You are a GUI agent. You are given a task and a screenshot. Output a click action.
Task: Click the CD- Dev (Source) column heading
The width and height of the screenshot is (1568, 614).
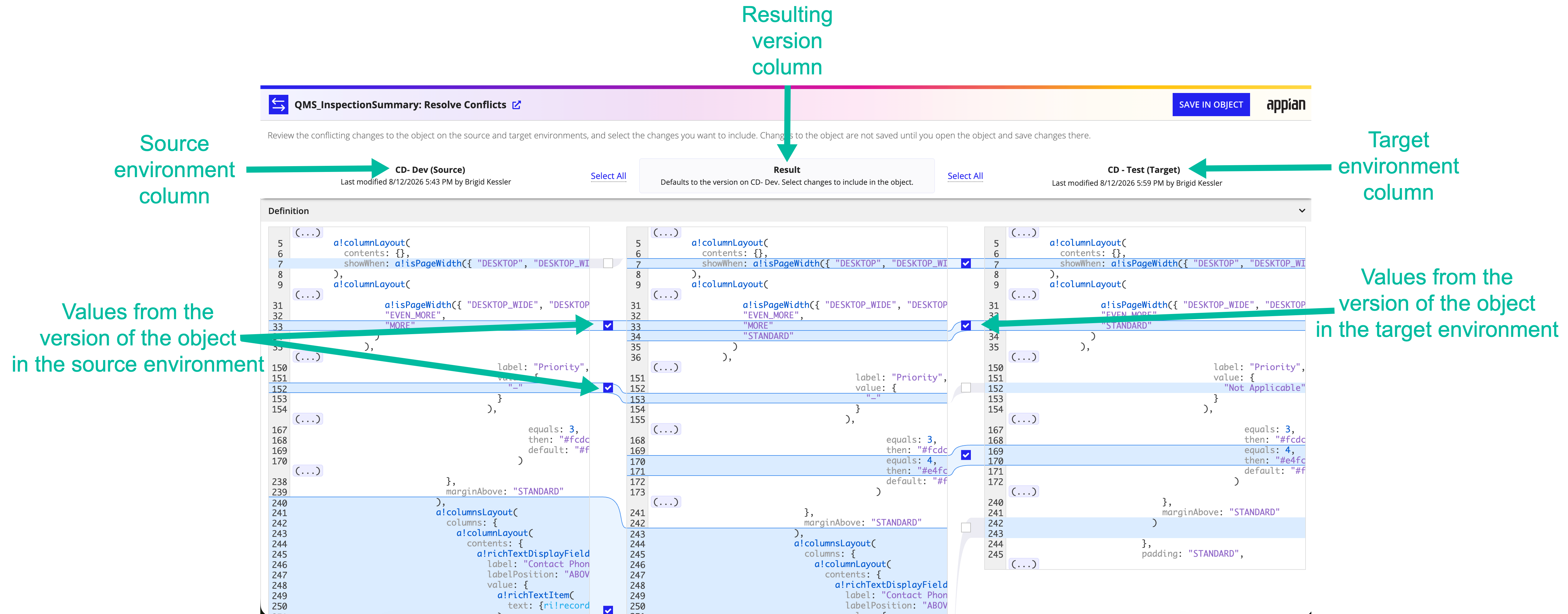click(430, 170)
